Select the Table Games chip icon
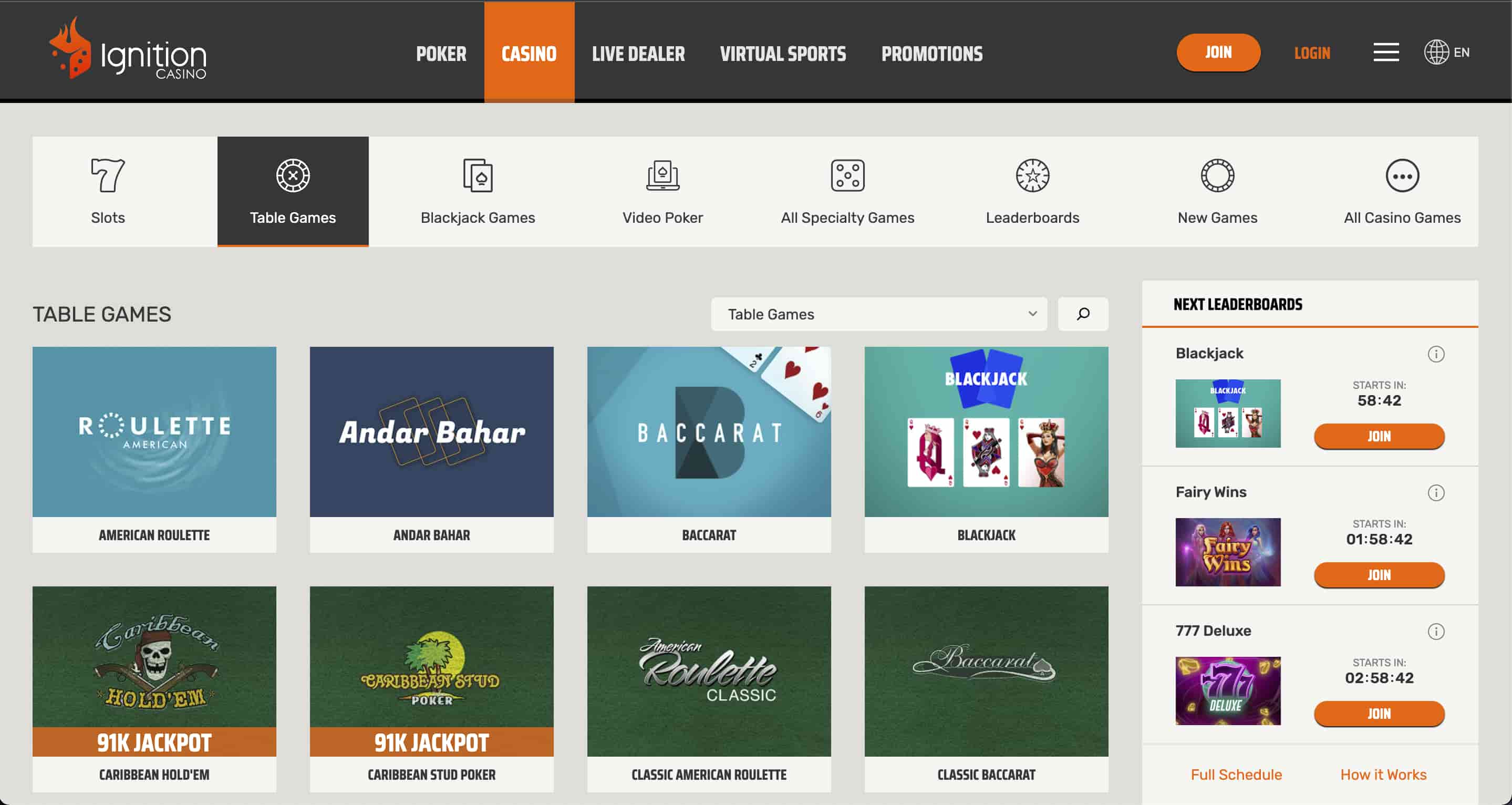1512x805 pixels. 293,175
